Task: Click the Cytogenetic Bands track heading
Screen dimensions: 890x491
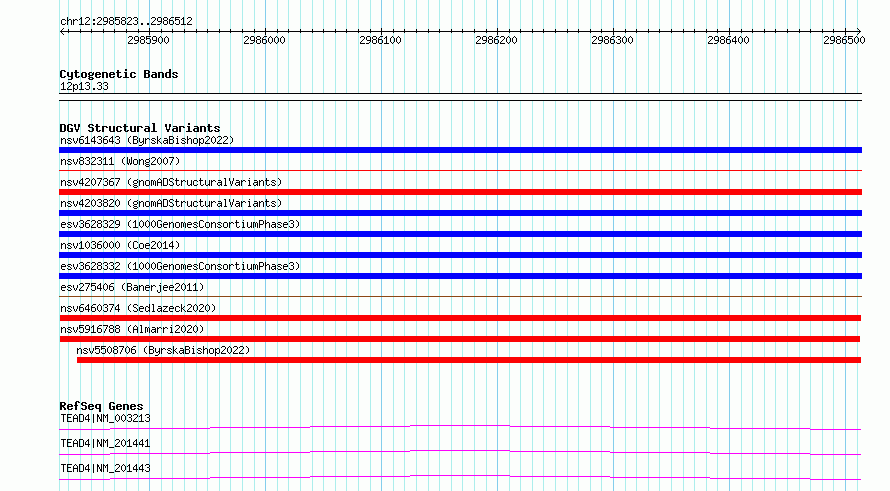Action: pos(119,74)
